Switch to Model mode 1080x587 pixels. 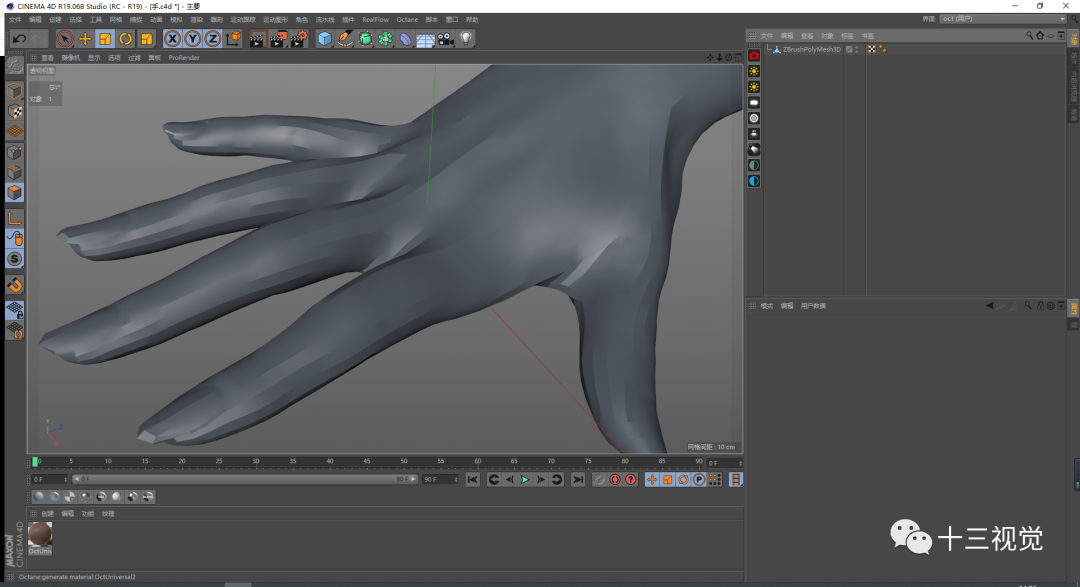coord(14,91)
